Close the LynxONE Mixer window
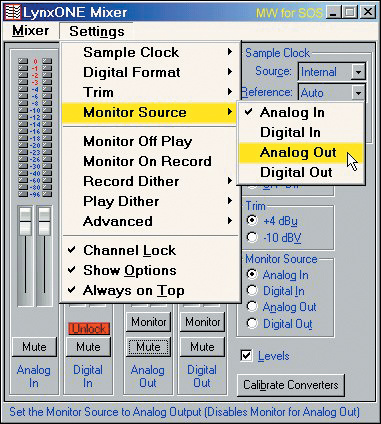 pyautogui.click(x=368, y=13)
